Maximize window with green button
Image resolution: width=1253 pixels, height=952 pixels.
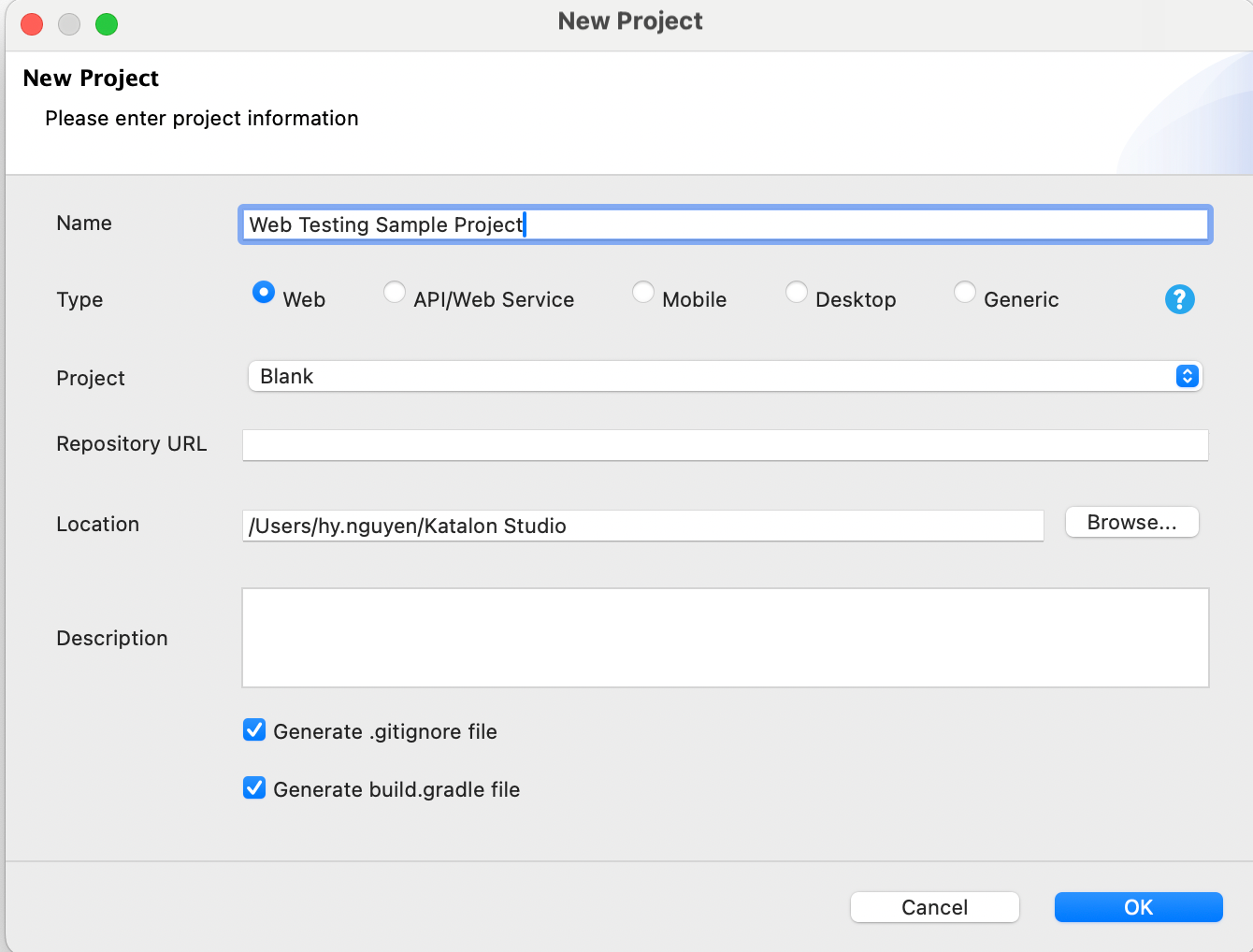point(107,24)
